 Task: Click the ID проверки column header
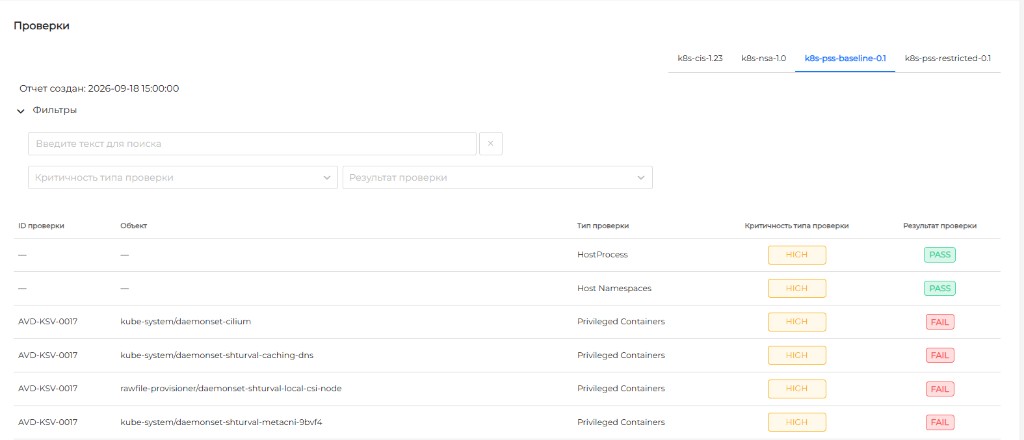(x=41, y=226)
